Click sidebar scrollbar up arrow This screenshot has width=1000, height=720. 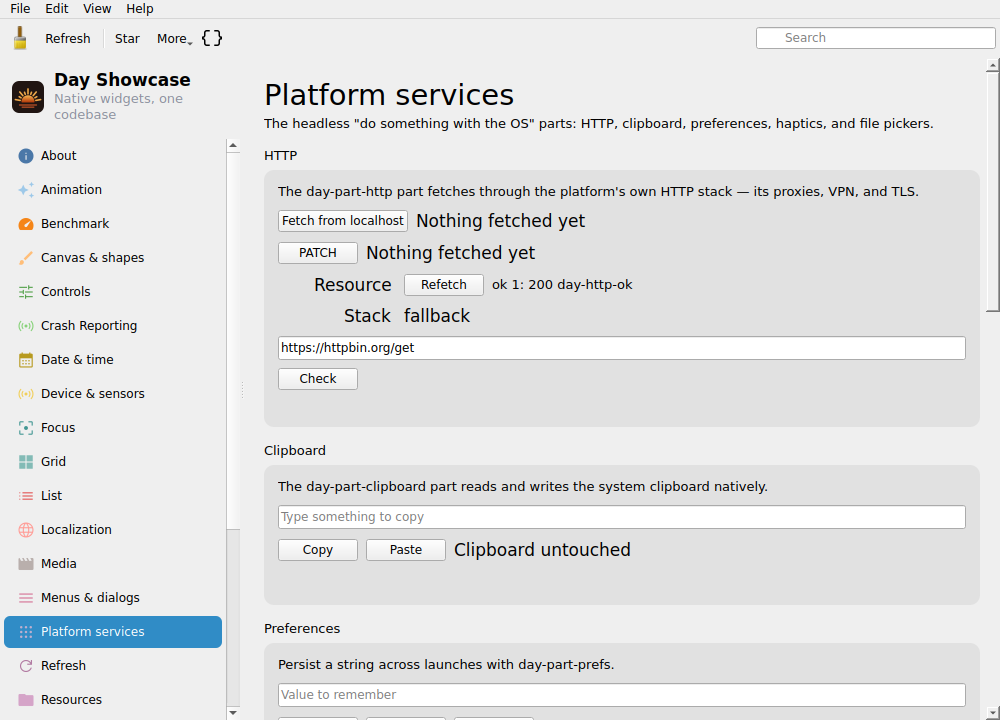pyautogui.click(x=233, y=145)
